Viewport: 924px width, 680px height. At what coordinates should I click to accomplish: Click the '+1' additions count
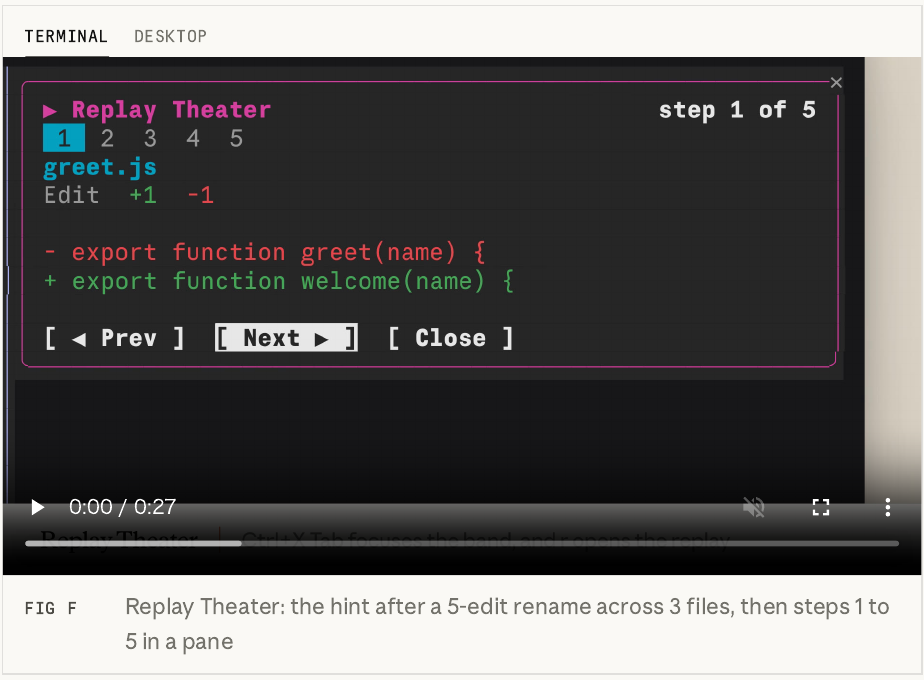tap(143, 196)
